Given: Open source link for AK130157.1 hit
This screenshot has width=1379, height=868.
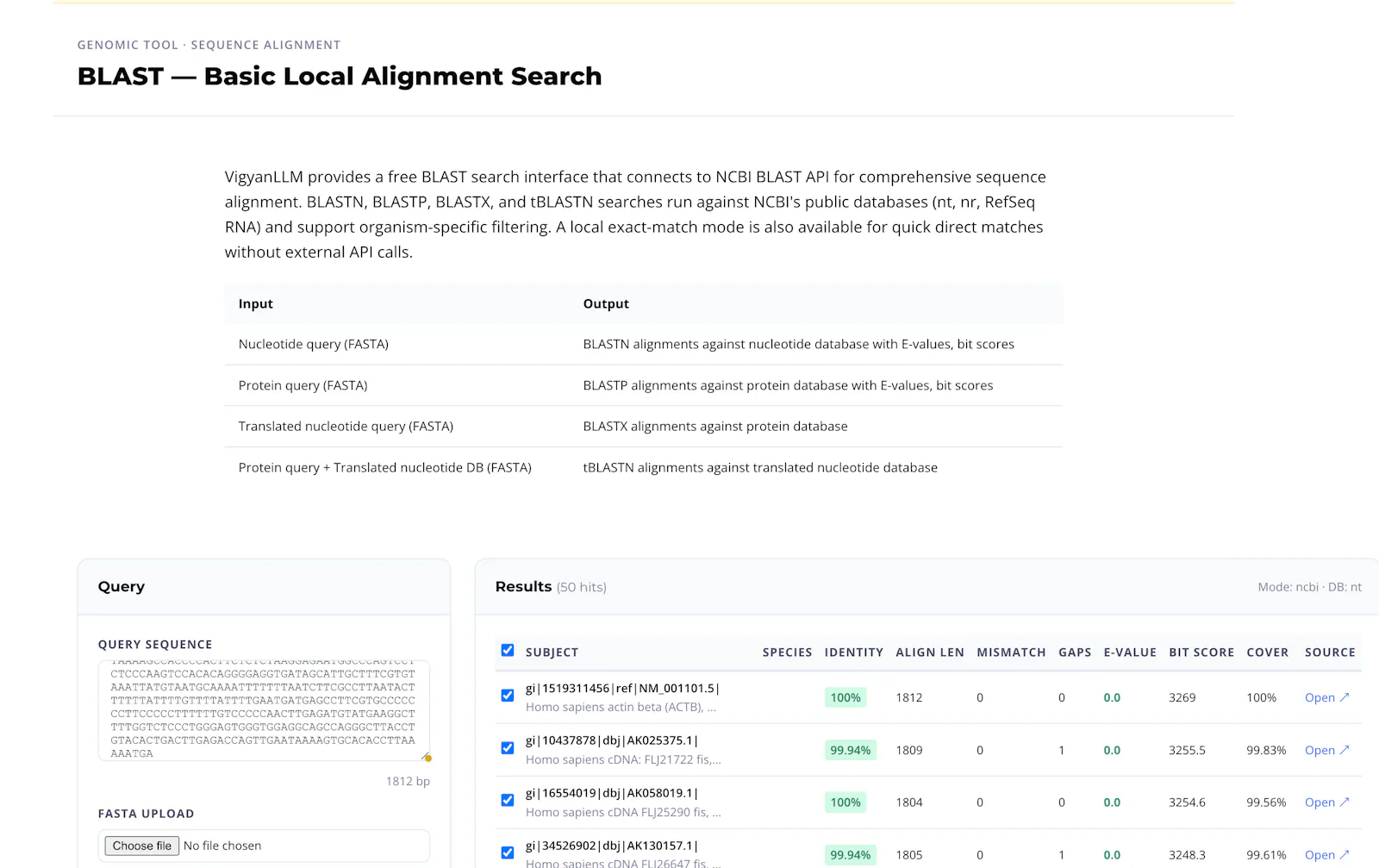Looking at the screenshot, I should point(1326,855).
